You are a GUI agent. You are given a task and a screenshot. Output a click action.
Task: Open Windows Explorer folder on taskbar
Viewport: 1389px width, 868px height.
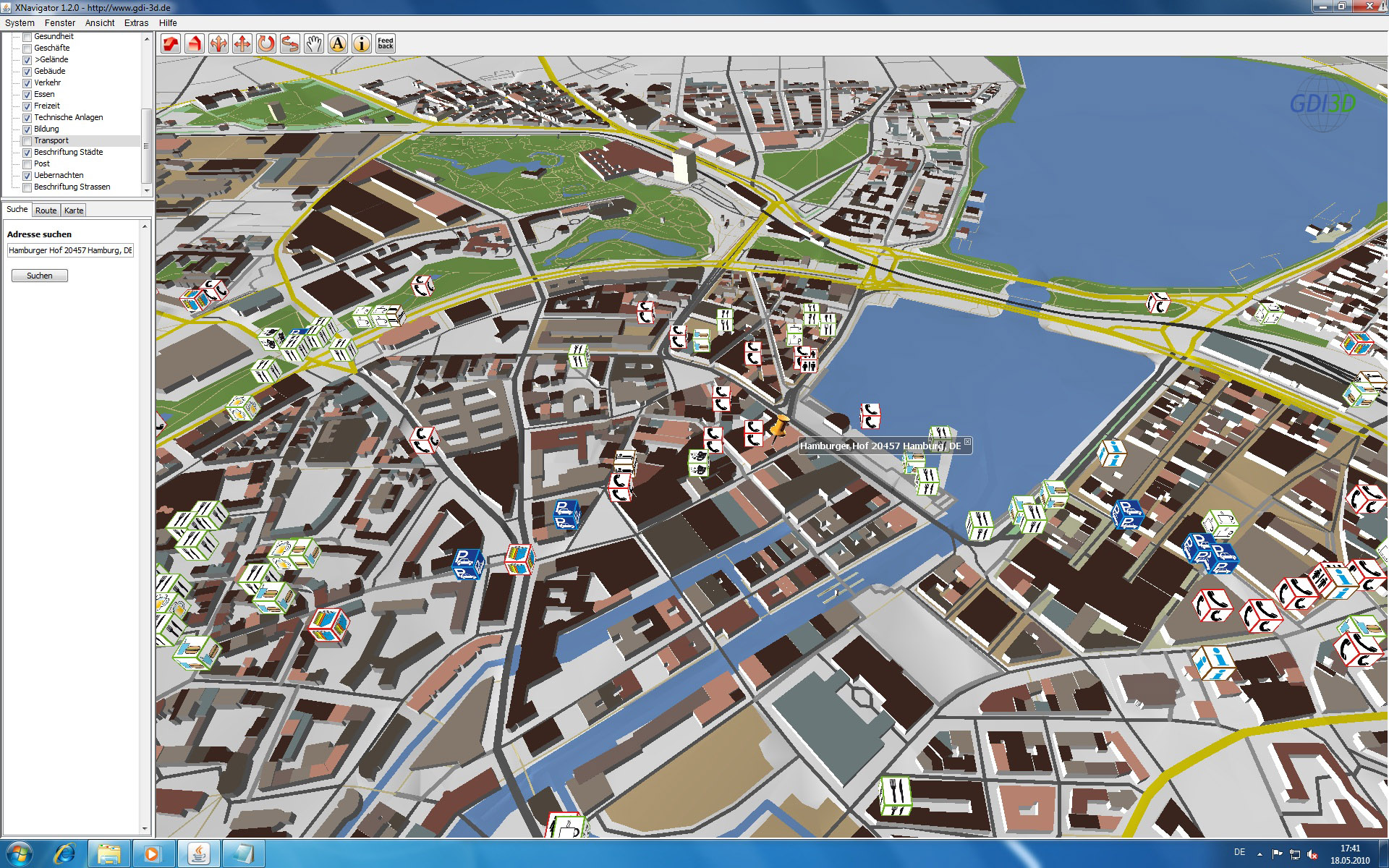(109, 854)
